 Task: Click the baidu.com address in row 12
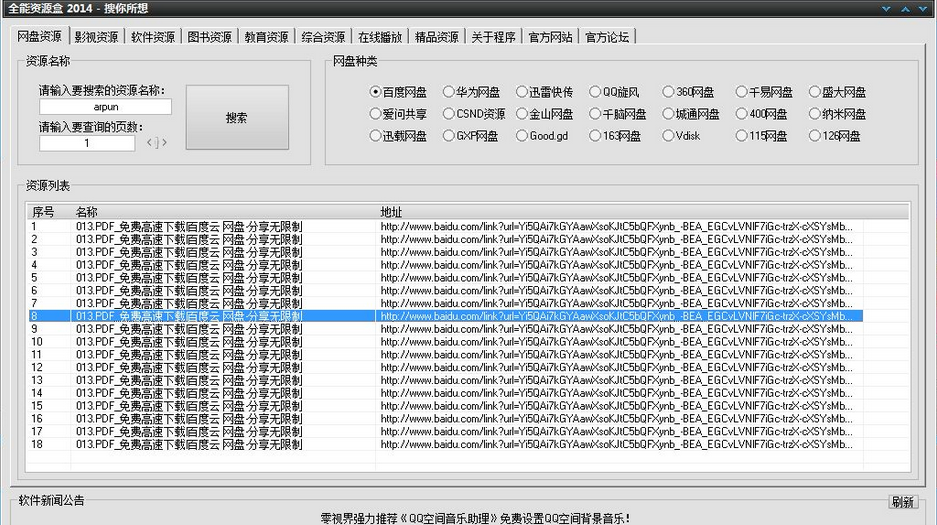click(x=617, y=367)
